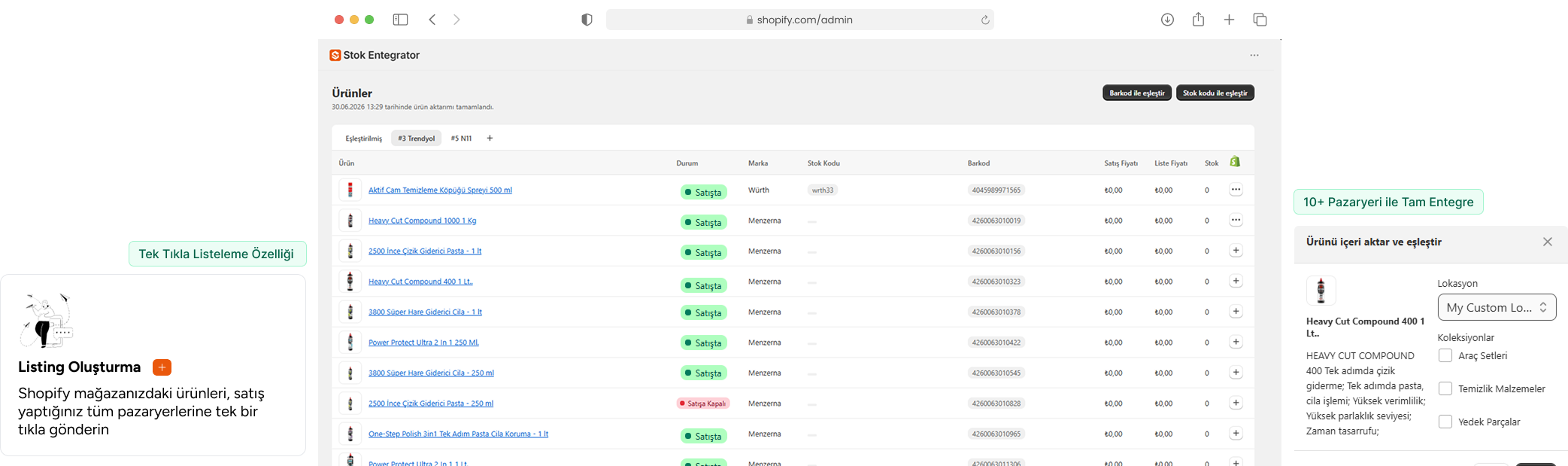The image size is (1568, 466).
Task: Open One-Step Polish 3in1 product link
Action: pos(458,434)
